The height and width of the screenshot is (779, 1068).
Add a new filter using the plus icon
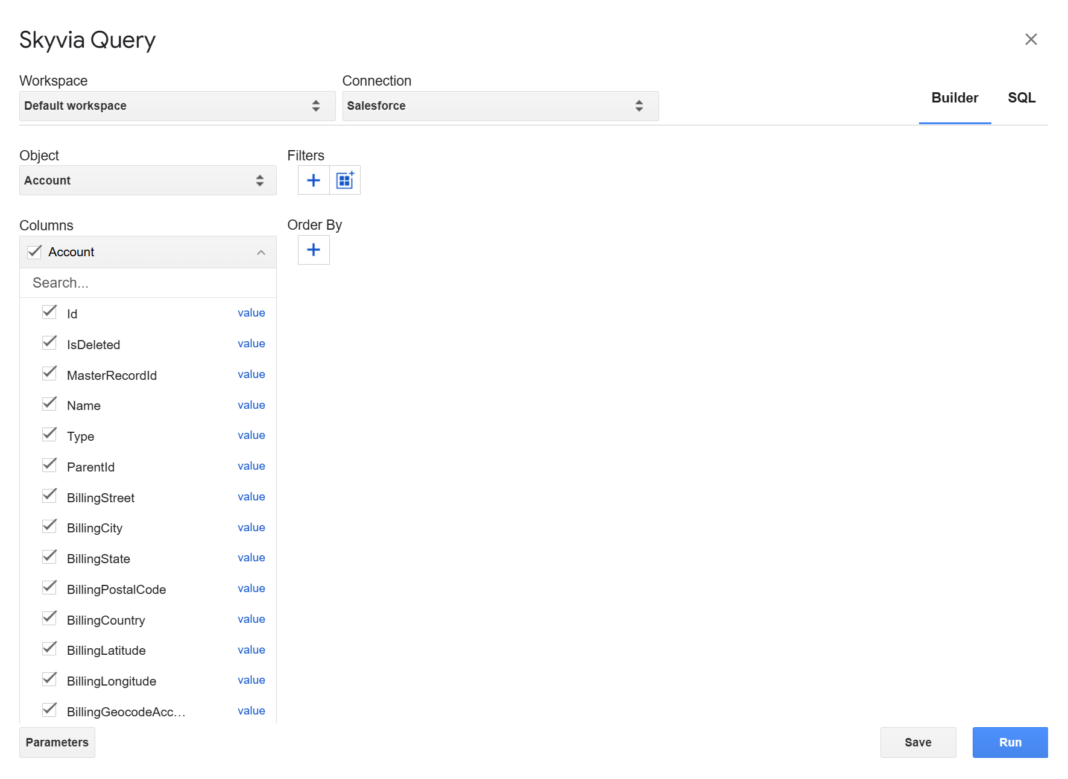pos(313,180)
